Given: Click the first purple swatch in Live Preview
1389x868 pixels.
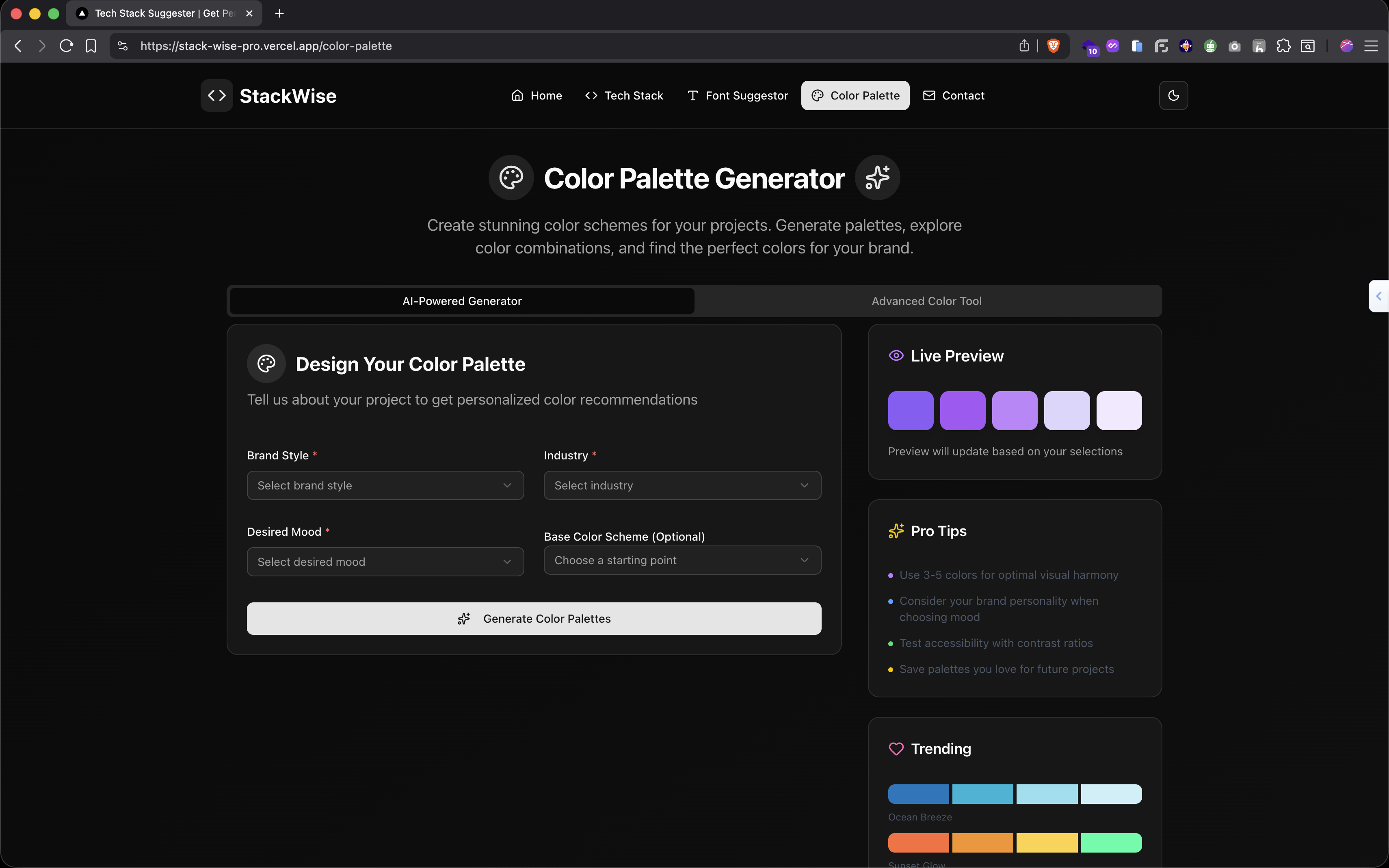Looking at the screenshot, I should (910, 411).
